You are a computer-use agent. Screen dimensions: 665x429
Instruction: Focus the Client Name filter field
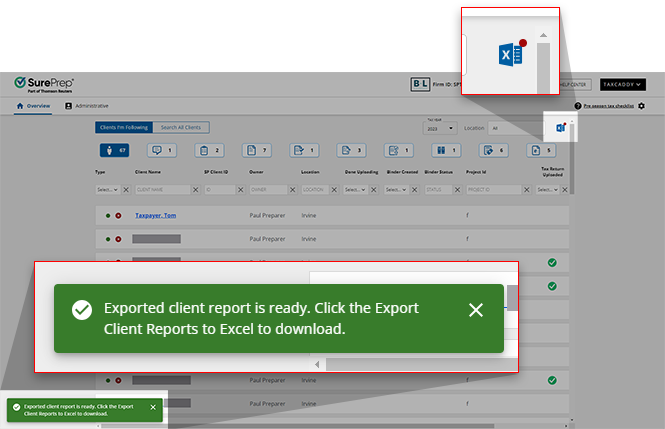(163, 189)
